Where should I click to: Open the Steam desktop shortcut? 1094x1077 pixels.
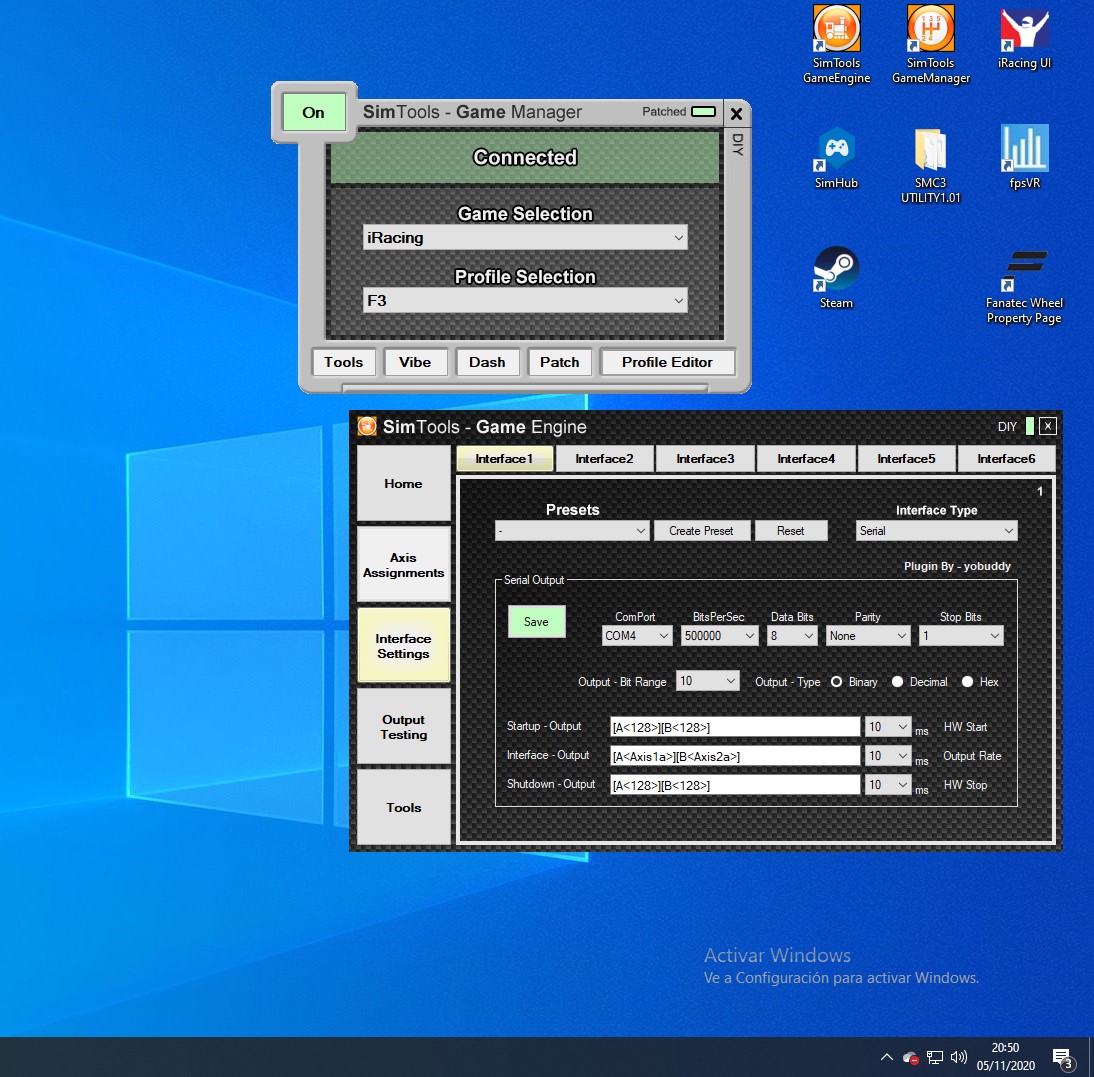(x=836, y=278)
